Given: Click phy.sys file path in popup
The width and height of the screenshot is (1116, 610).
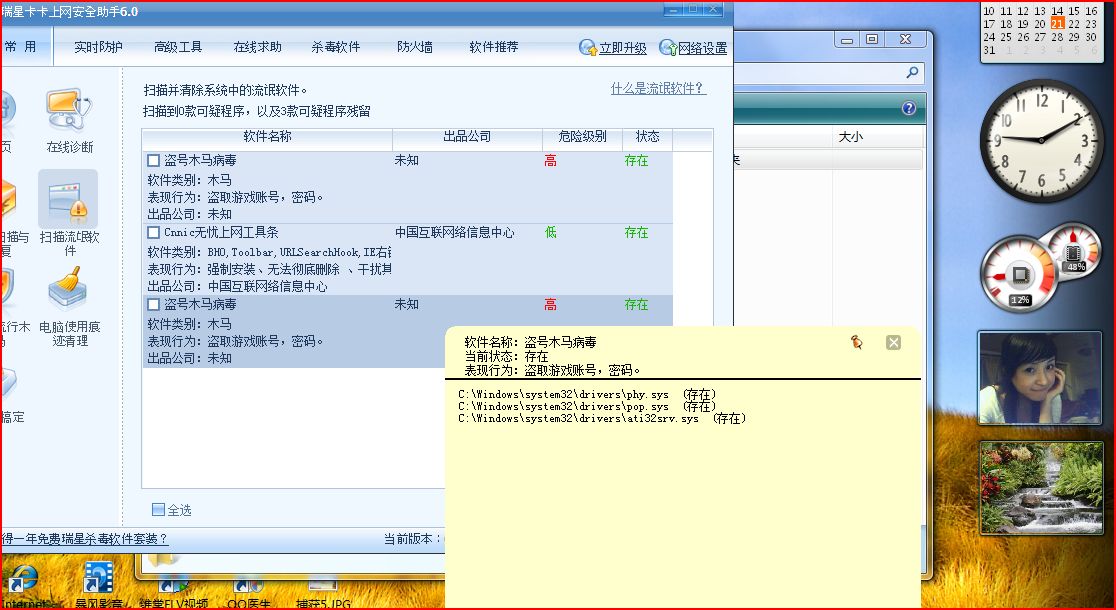Looking at the screenshot, I should (564, 394).
